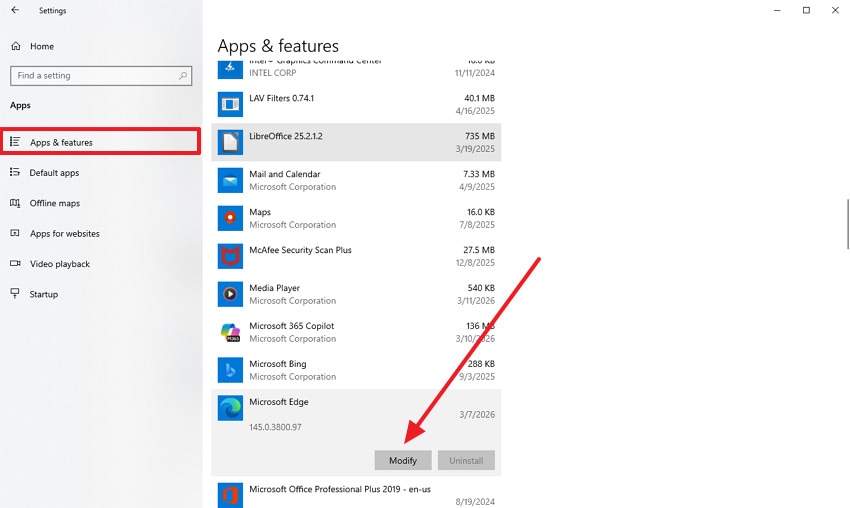
Task: Click the 27.5 MB size value
Action: (479, 250)
